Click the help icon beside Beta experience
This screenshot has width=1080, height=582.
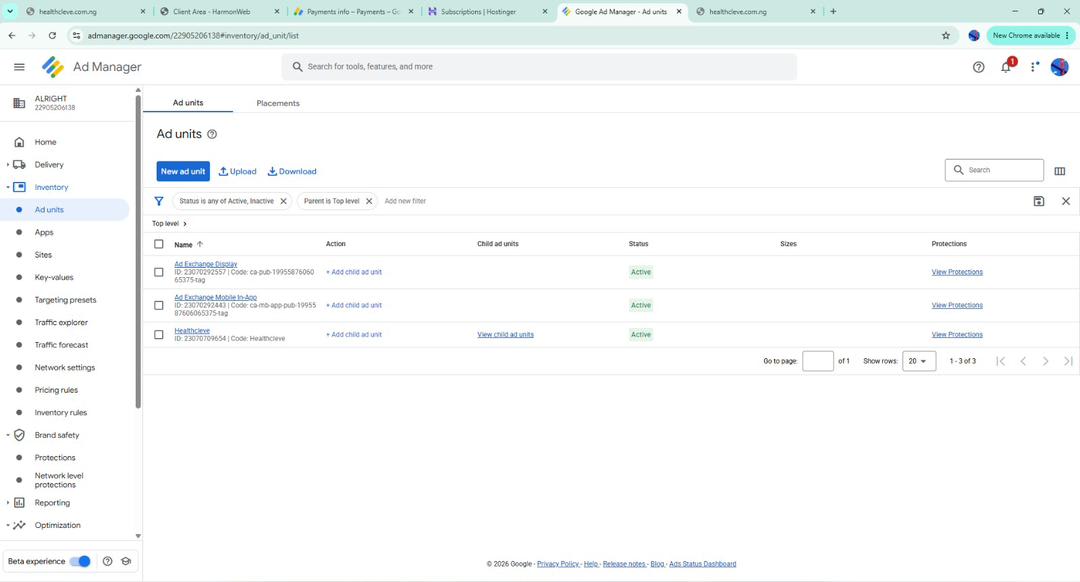click(x=107, y=561)
